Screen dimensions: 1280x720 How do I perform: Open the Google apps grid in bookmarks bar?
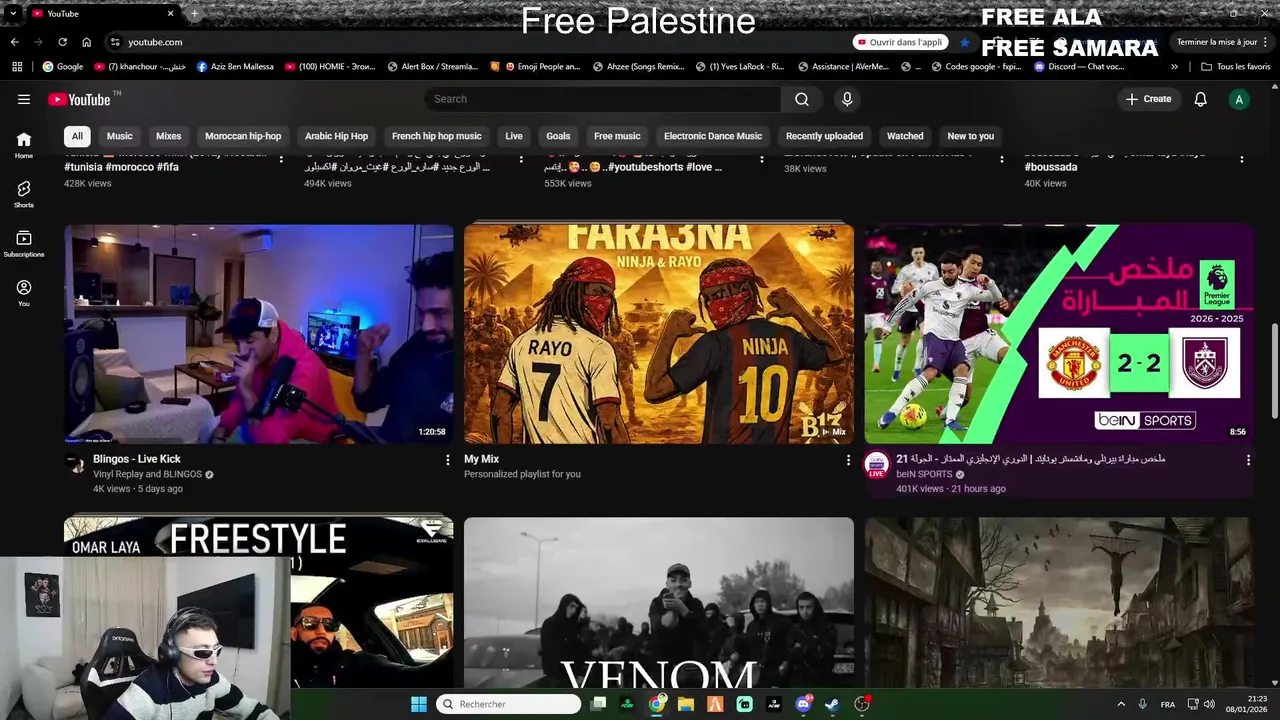click(x=17, y=67)
